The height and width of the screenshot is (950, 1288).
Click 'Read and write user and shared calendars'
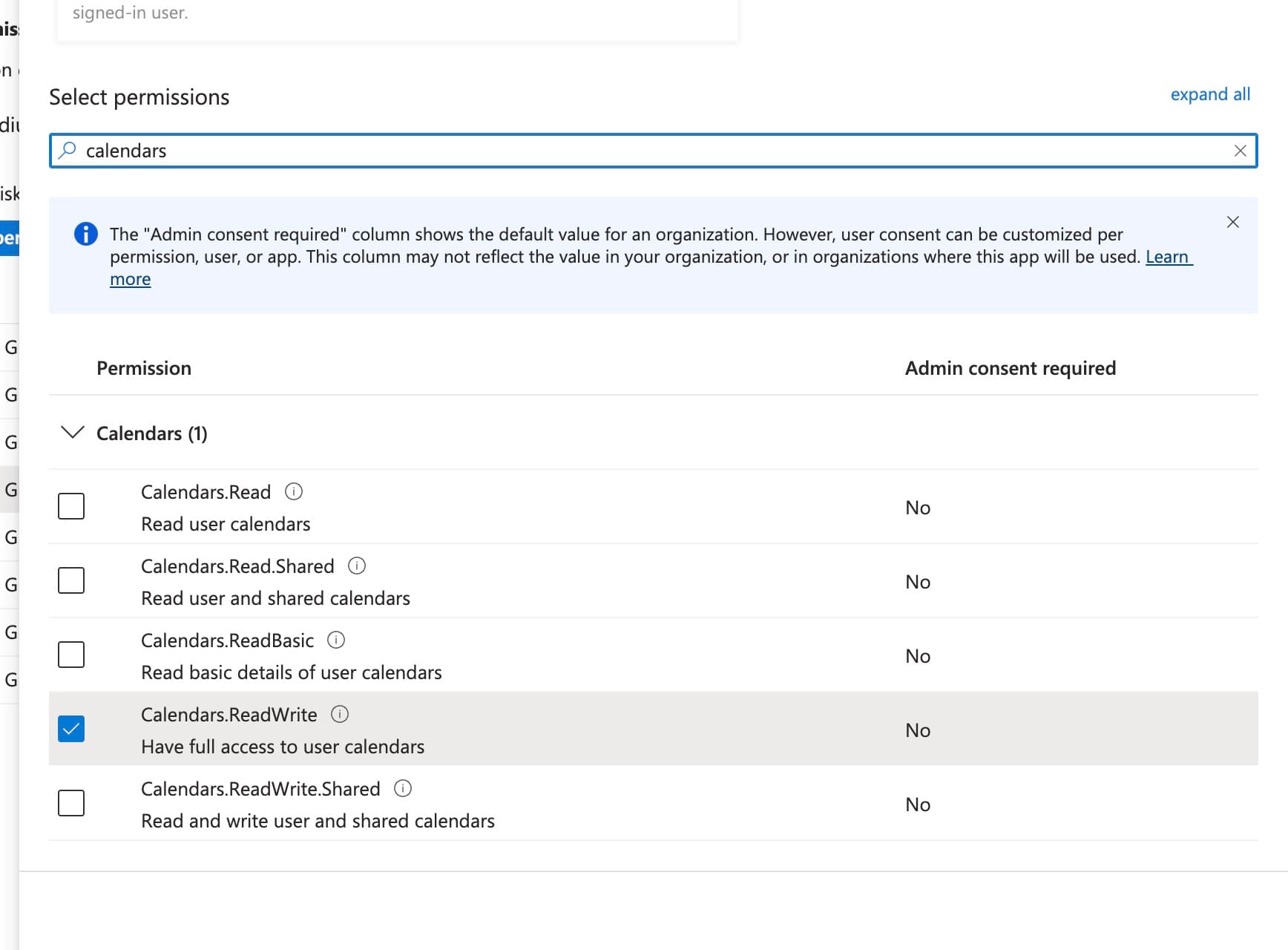point(318,821)
